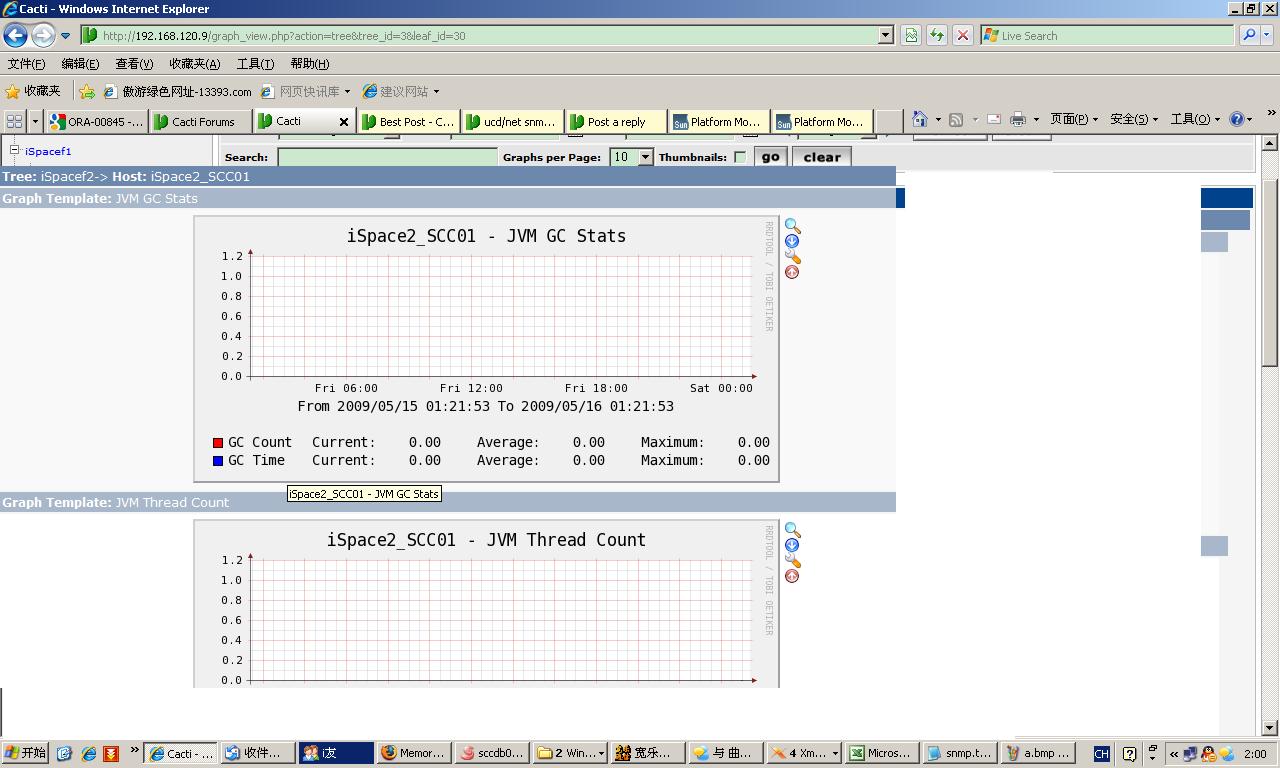Screen dimensions: 1280x768
Task: Stop loading with the red X icon
Action: click(x=962, y=35)
